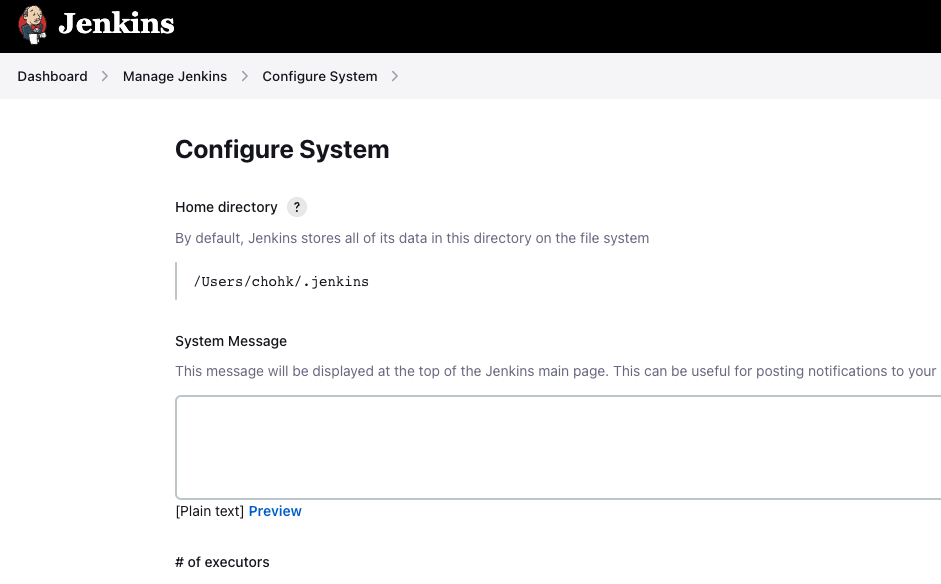
Task: Expand chevron after Dashboard breadcrumb
Action: click(x=105, y=76)
